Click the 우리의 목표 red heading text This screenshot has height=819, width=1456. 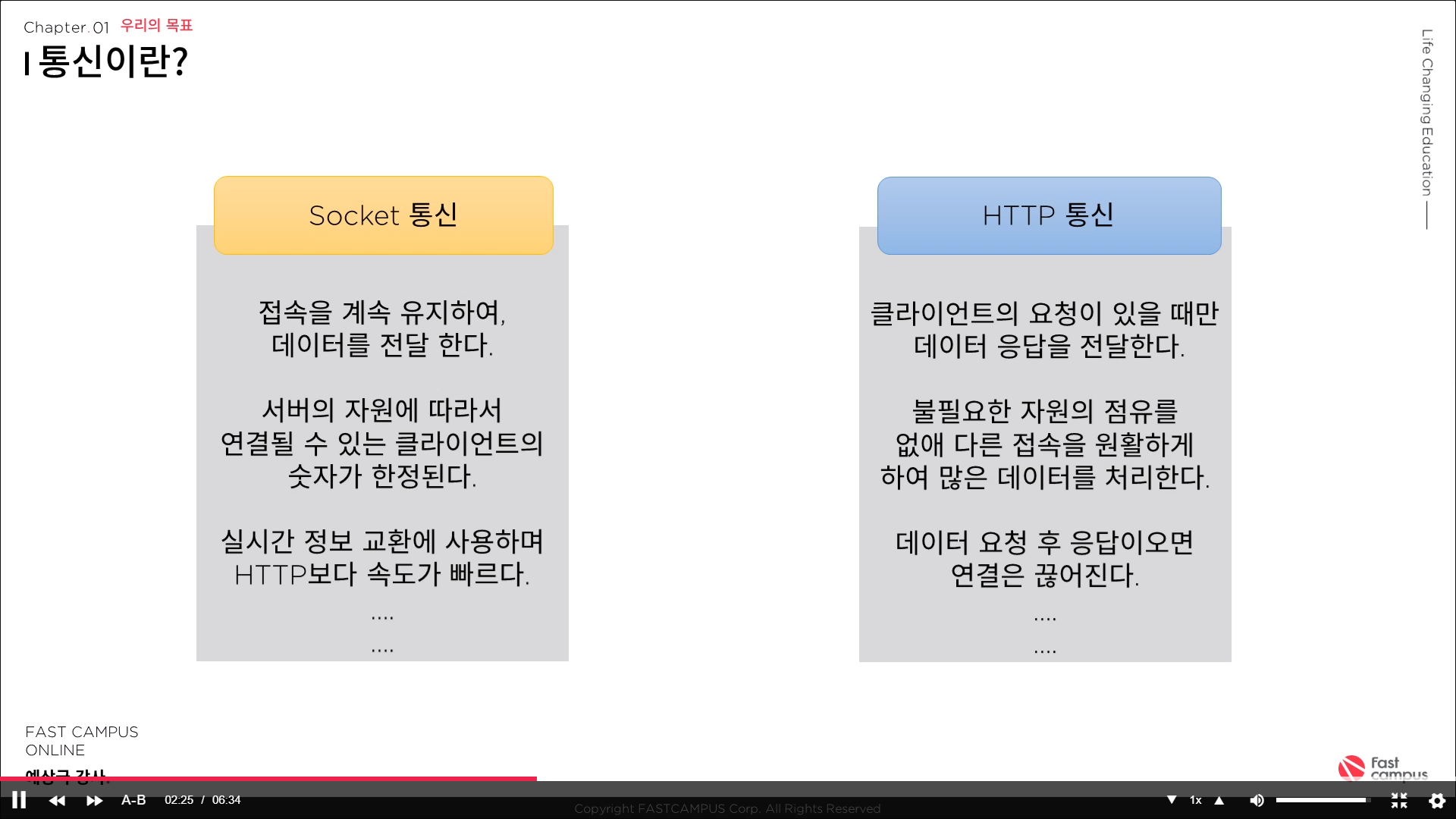pyautogui.click(x=156, y=25)
